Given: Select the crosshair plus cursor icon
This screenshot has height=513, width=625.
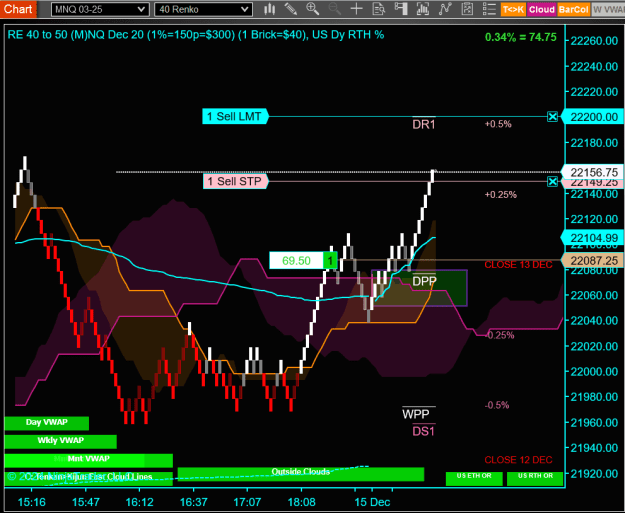Looking at the screenshot, I should (x=356, y=9).
